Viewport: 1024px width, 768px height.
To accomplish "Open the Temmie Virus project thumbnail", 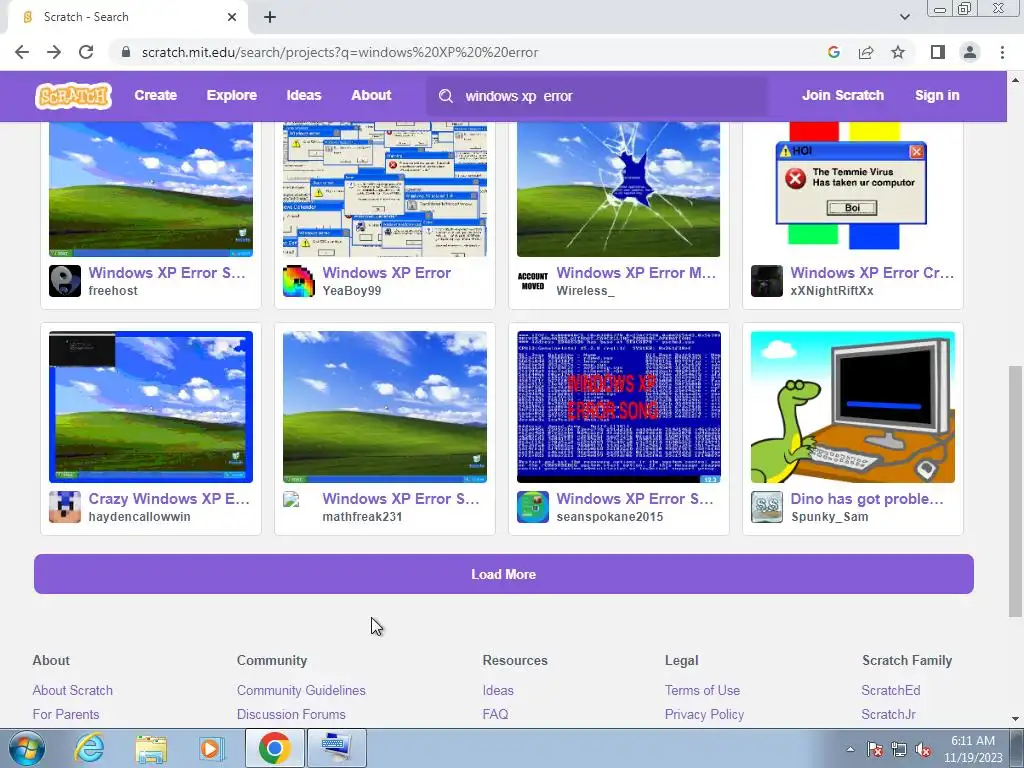I will (x=852, y=189).
